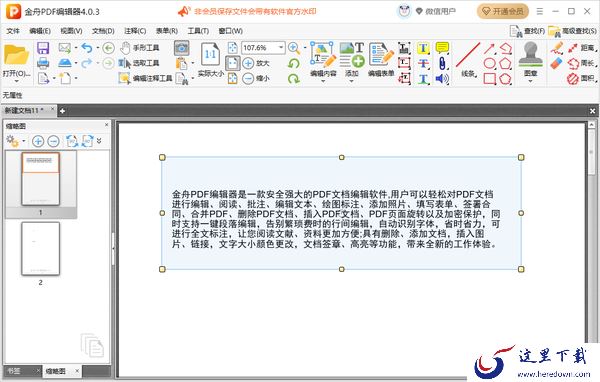
Task: Select the Hand tool (手形工具)
Action: [139, 48]
